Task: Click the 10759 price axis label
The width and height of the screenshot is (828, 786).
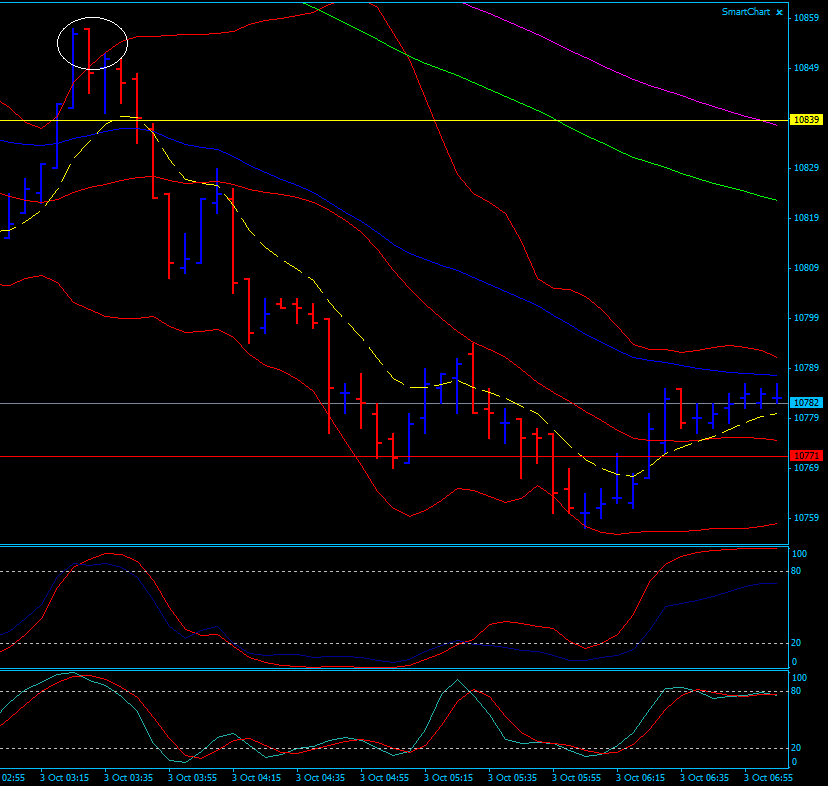Action: pyautogui.click(x=806, y=518)
